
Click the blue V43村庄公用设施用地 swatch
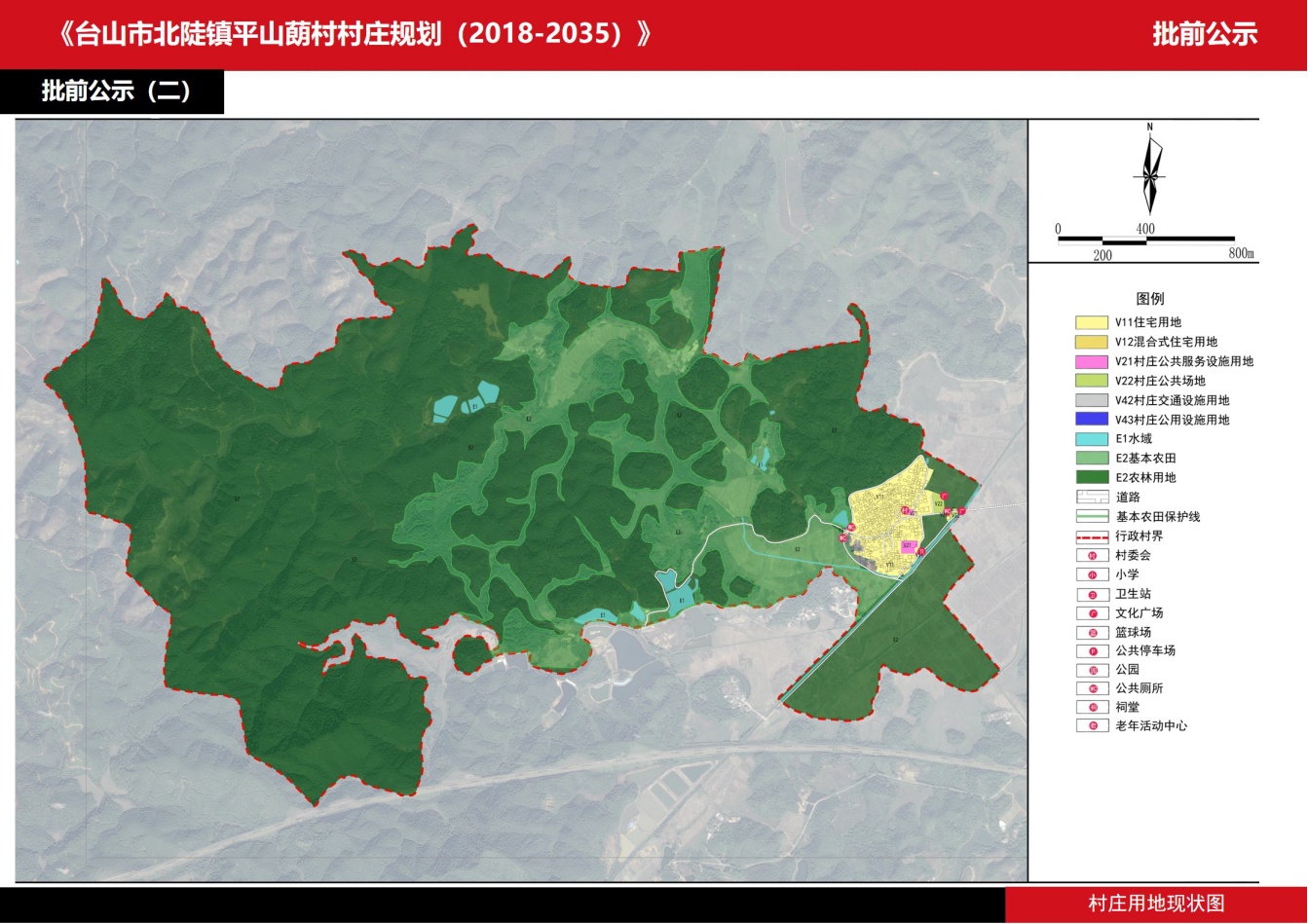(1093, 420)
